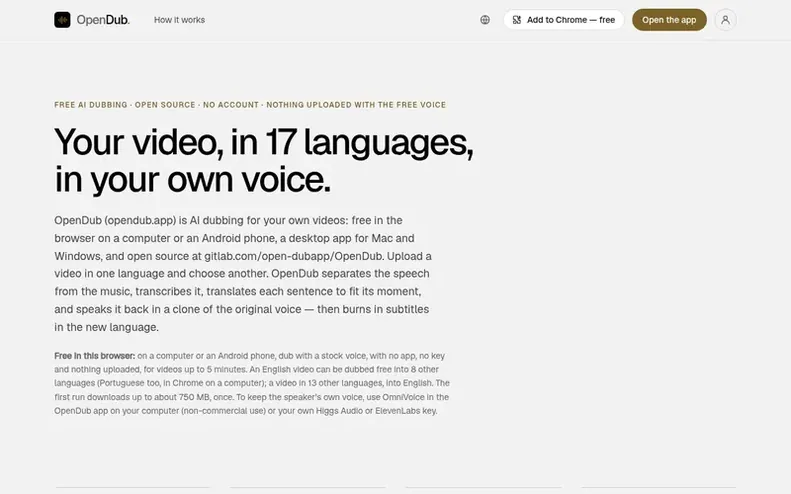791x494 pixels.
Task: Click the puzzle icon in Add to Chrome
Action: click(x=517, y=20)
